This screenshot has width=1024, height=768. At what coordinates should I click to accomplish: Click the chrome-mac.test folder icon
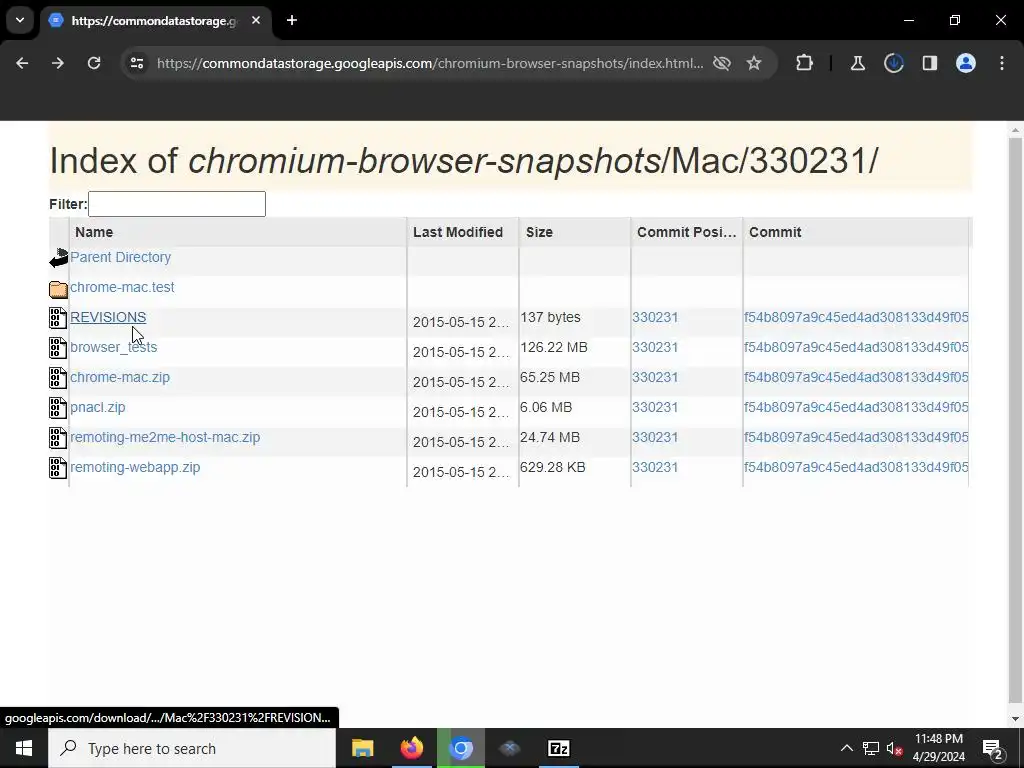click(x=58, y=289)
